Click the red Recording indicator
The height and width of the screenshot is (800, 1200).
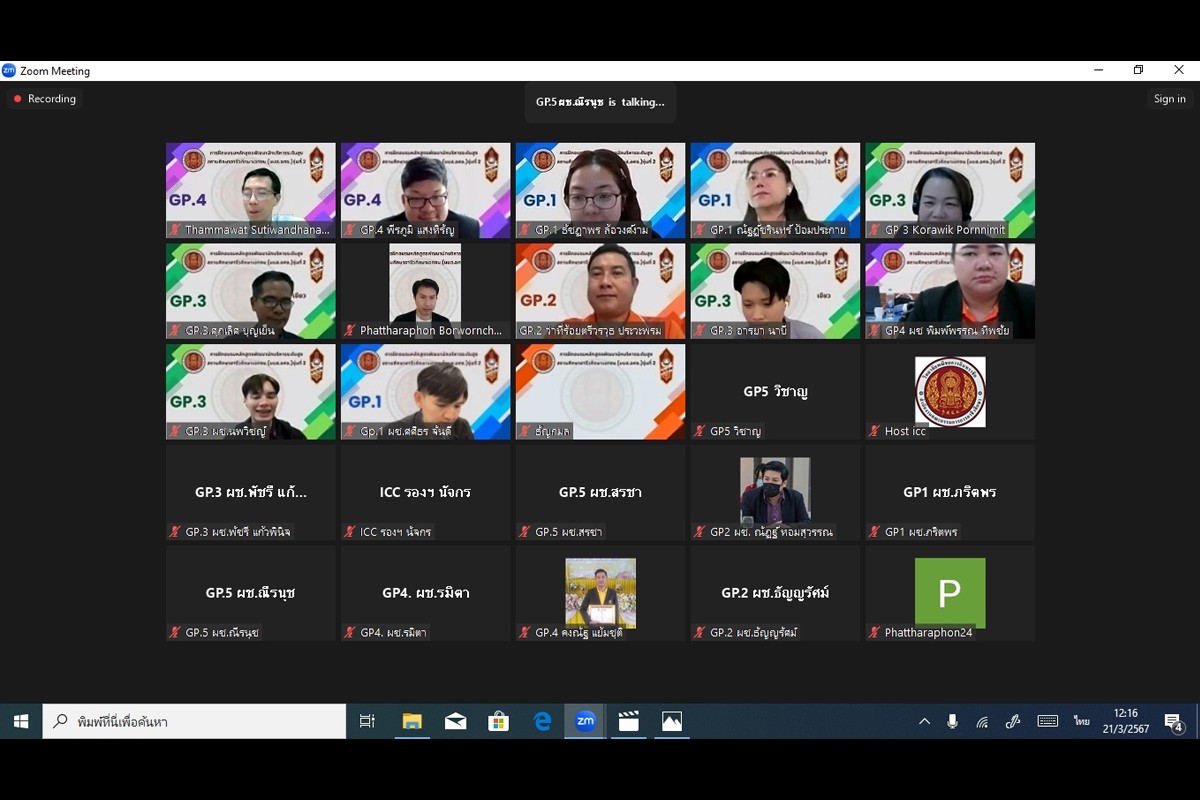tap(45, 99)
